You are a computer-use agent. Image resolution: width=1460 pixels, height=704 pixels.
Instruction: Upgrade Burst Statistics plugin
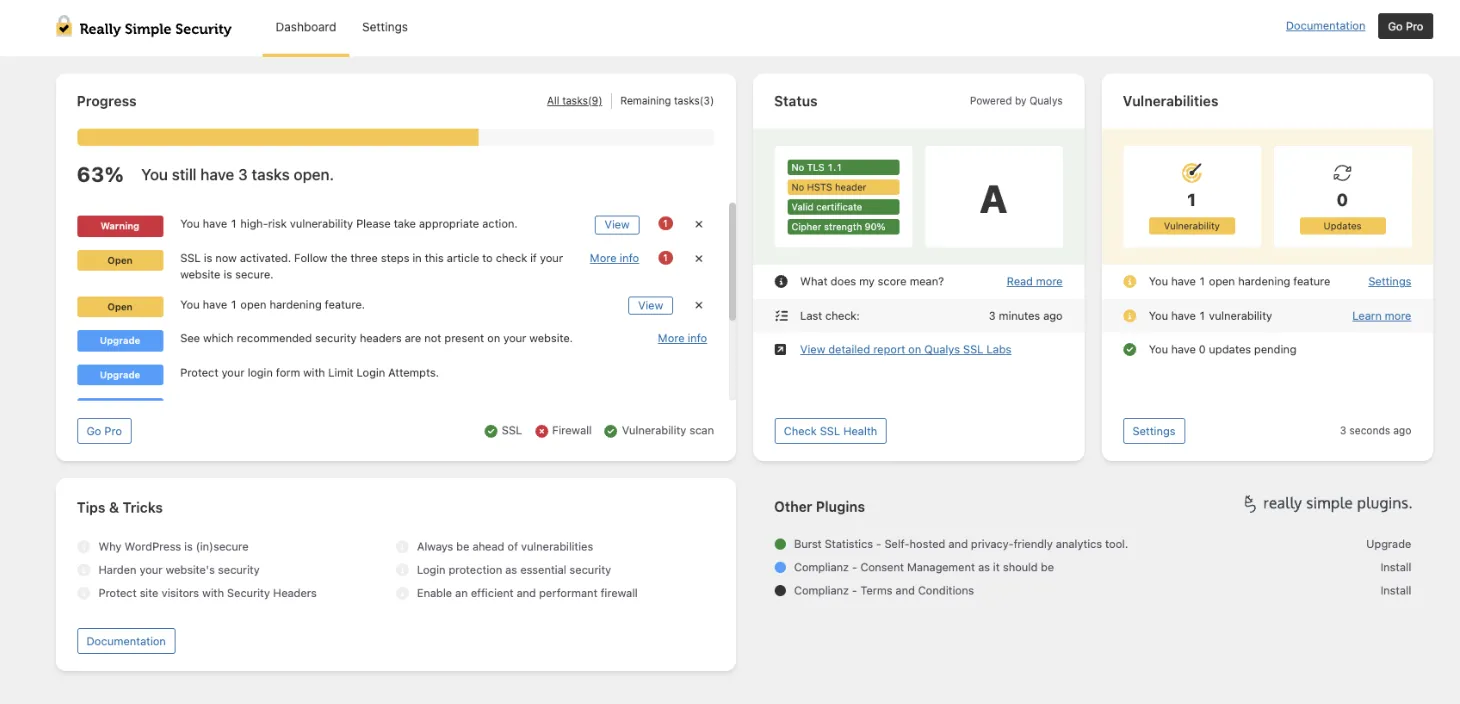(x=1388, y=544)
